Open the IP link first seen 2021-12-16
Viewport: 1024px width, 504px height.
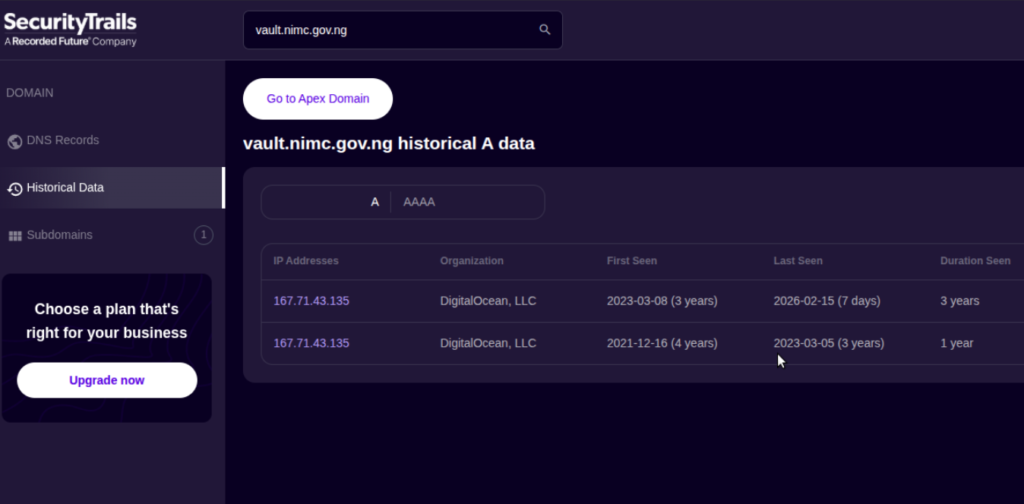coord(311,343)
